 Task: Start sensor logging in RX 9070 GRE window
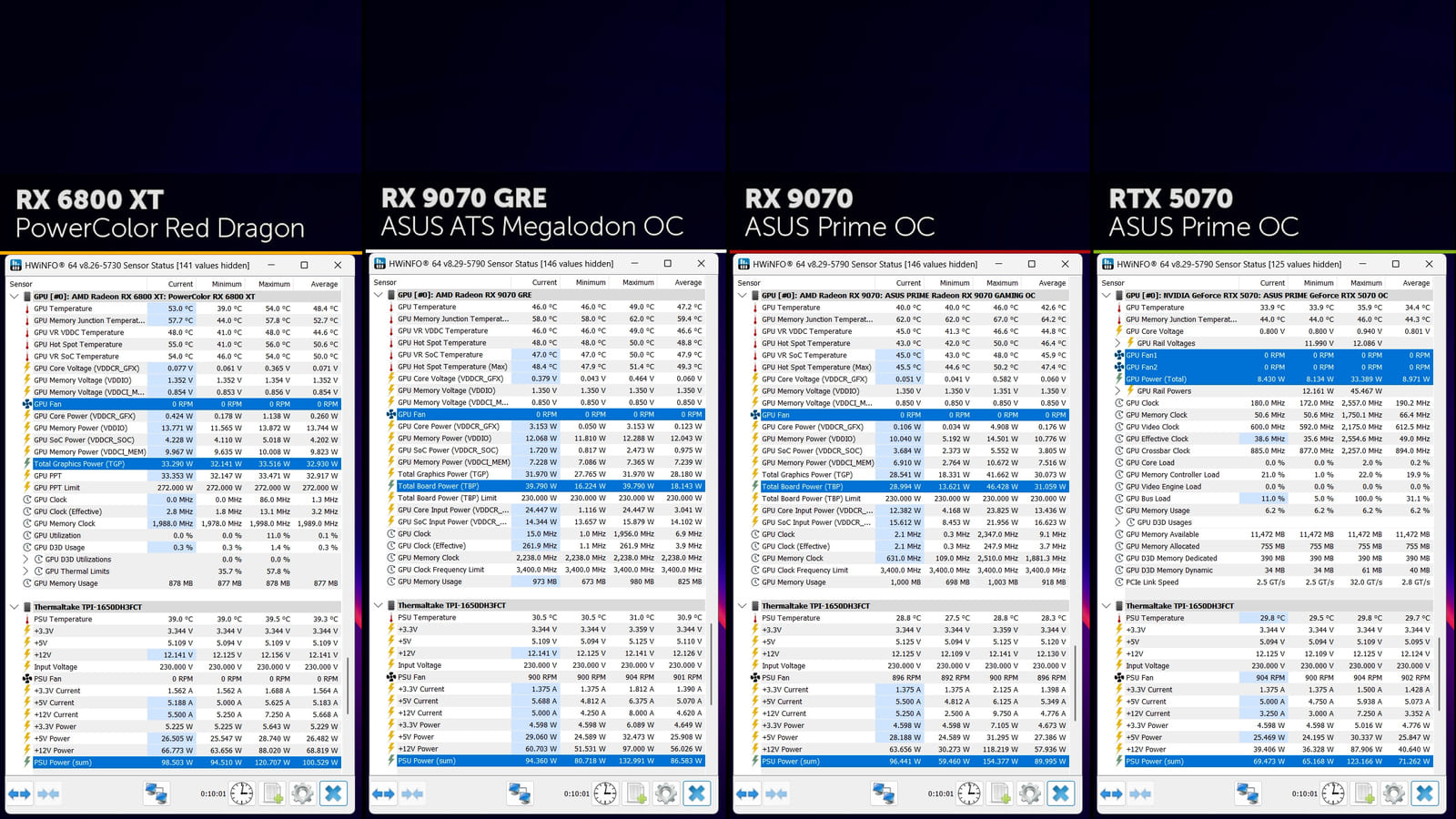(636, 793)
